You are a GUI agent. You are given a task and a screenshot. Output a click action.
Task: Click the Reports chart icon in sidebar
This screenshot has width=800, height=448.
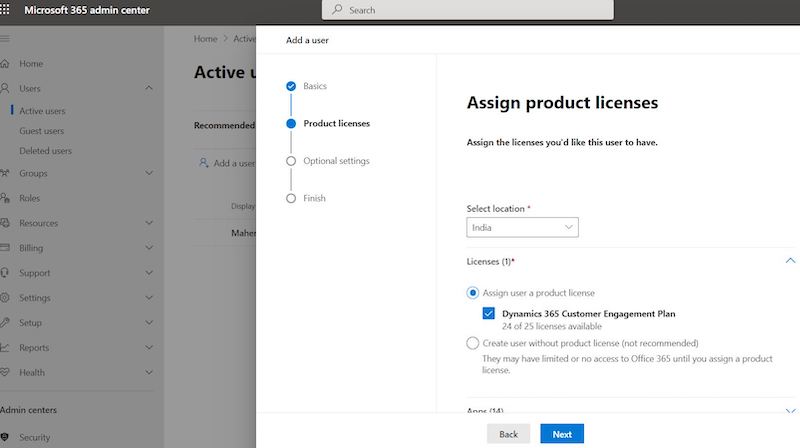pos(5,347)
